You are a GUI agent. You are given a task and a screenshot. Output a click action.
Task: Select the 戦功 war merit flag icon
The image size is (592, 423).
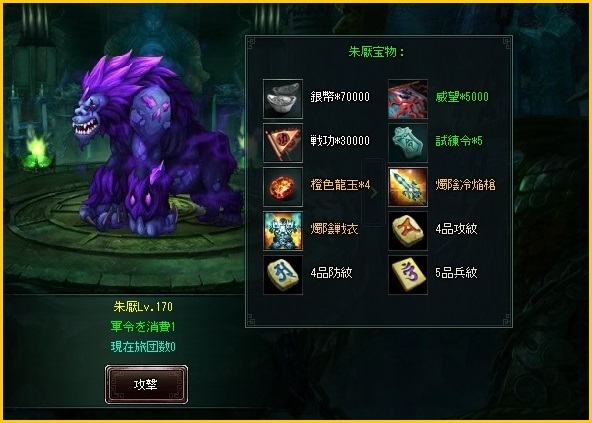pyautogui.click(x=283, y=143)
